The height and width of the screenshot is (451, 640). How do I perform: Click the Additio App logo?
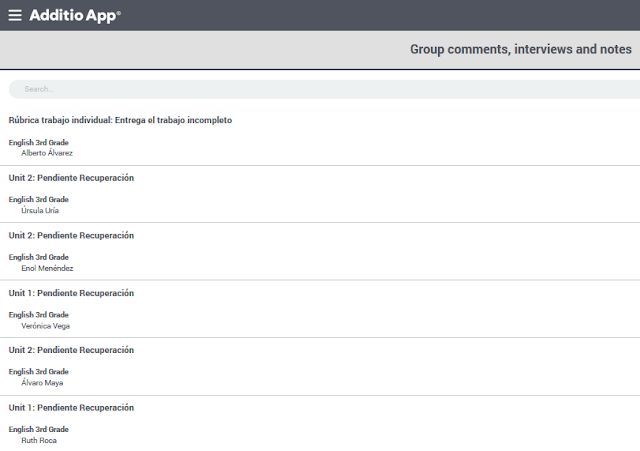[x=75, y=15]
